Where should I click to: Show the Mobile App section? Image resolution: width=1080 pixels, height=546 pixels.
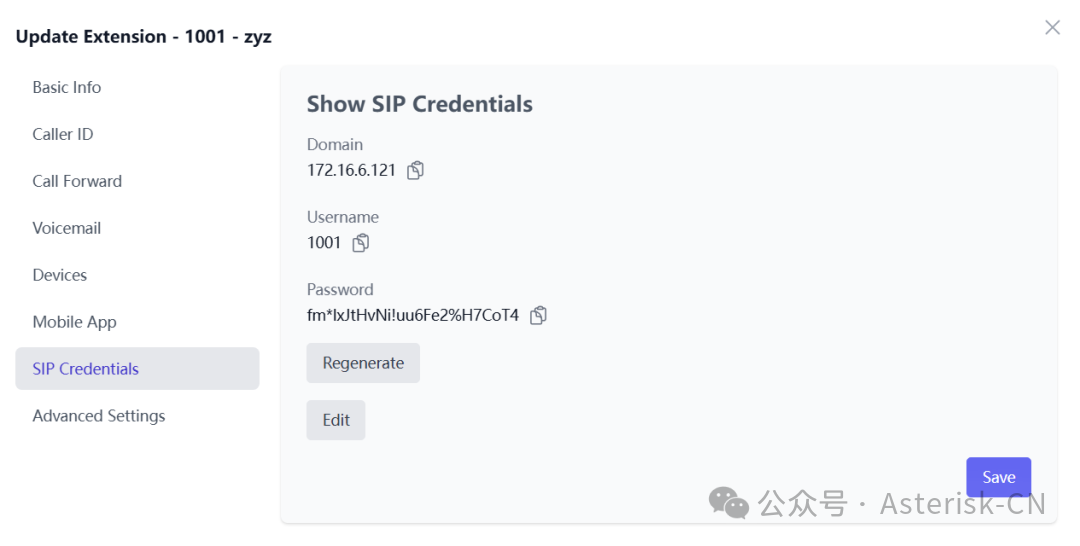pos(75,323)
